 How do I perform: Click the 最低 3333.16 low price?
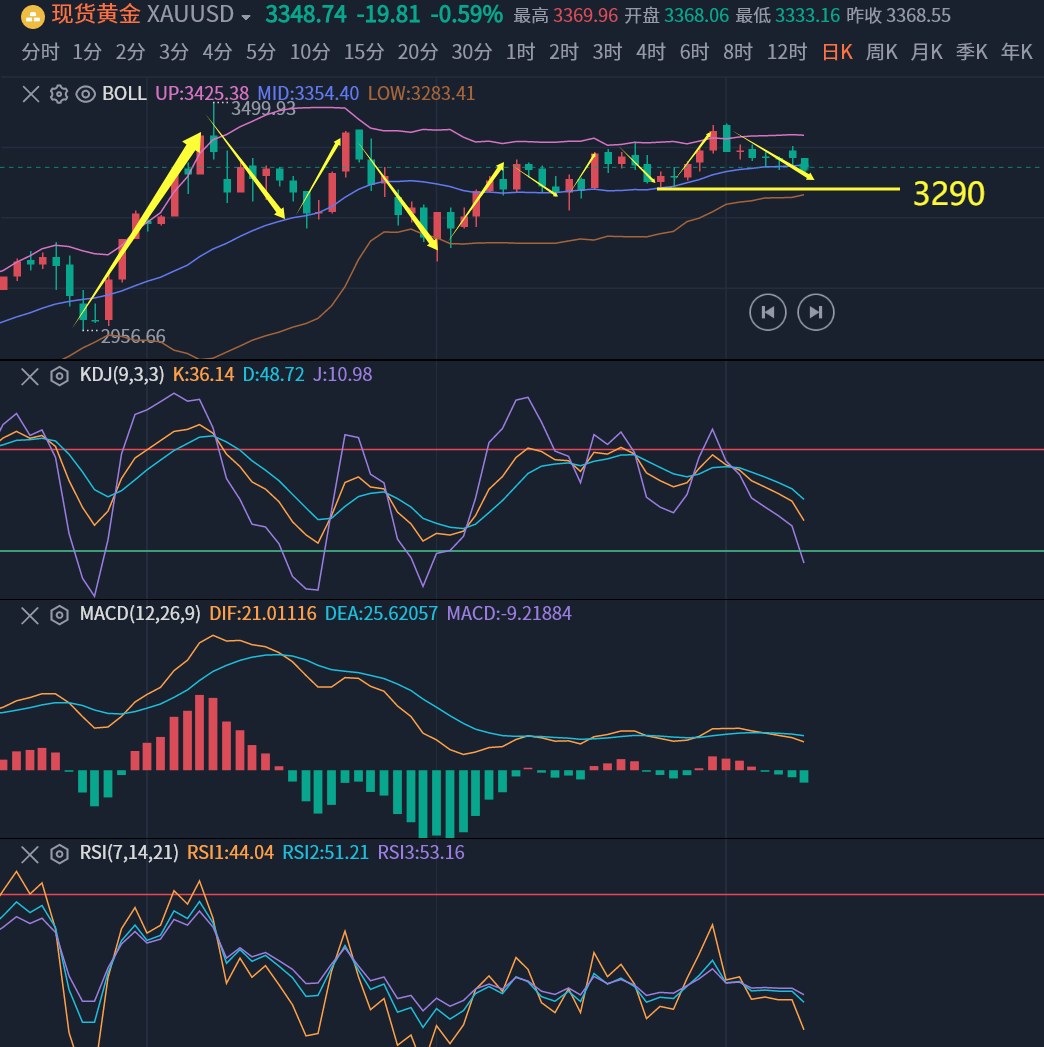[x=787, y=15]
